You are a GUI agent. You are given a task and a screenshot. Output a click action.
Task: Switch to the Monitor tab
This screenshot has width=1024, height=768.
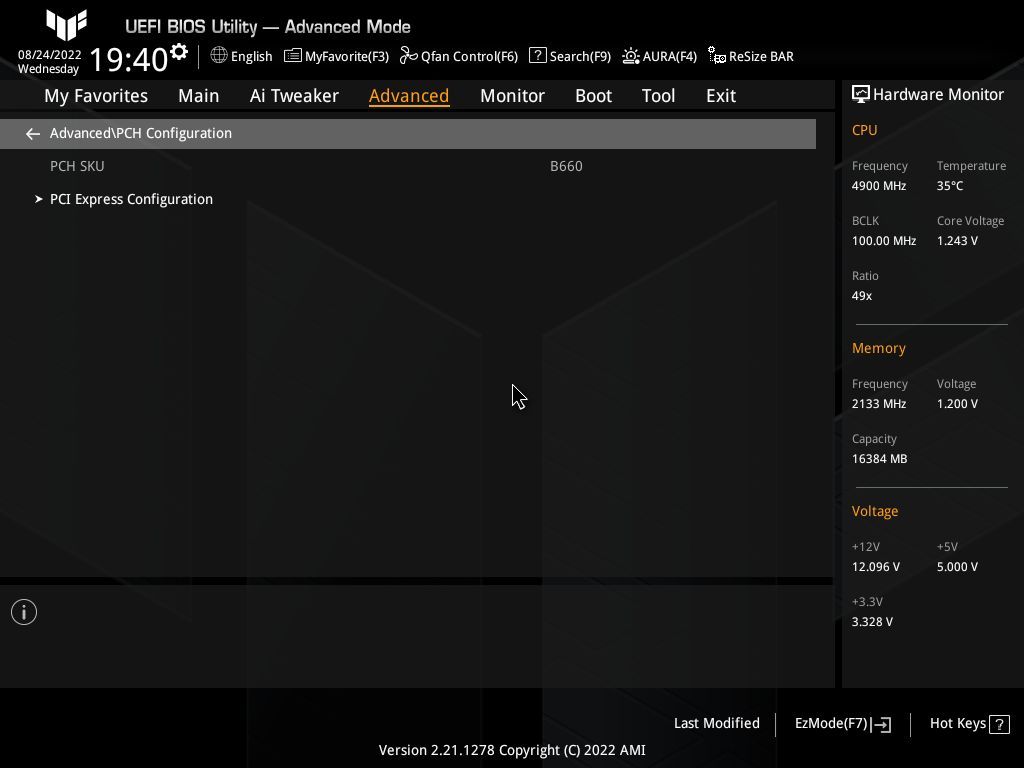pyautogui.click(x=512, y=96)
